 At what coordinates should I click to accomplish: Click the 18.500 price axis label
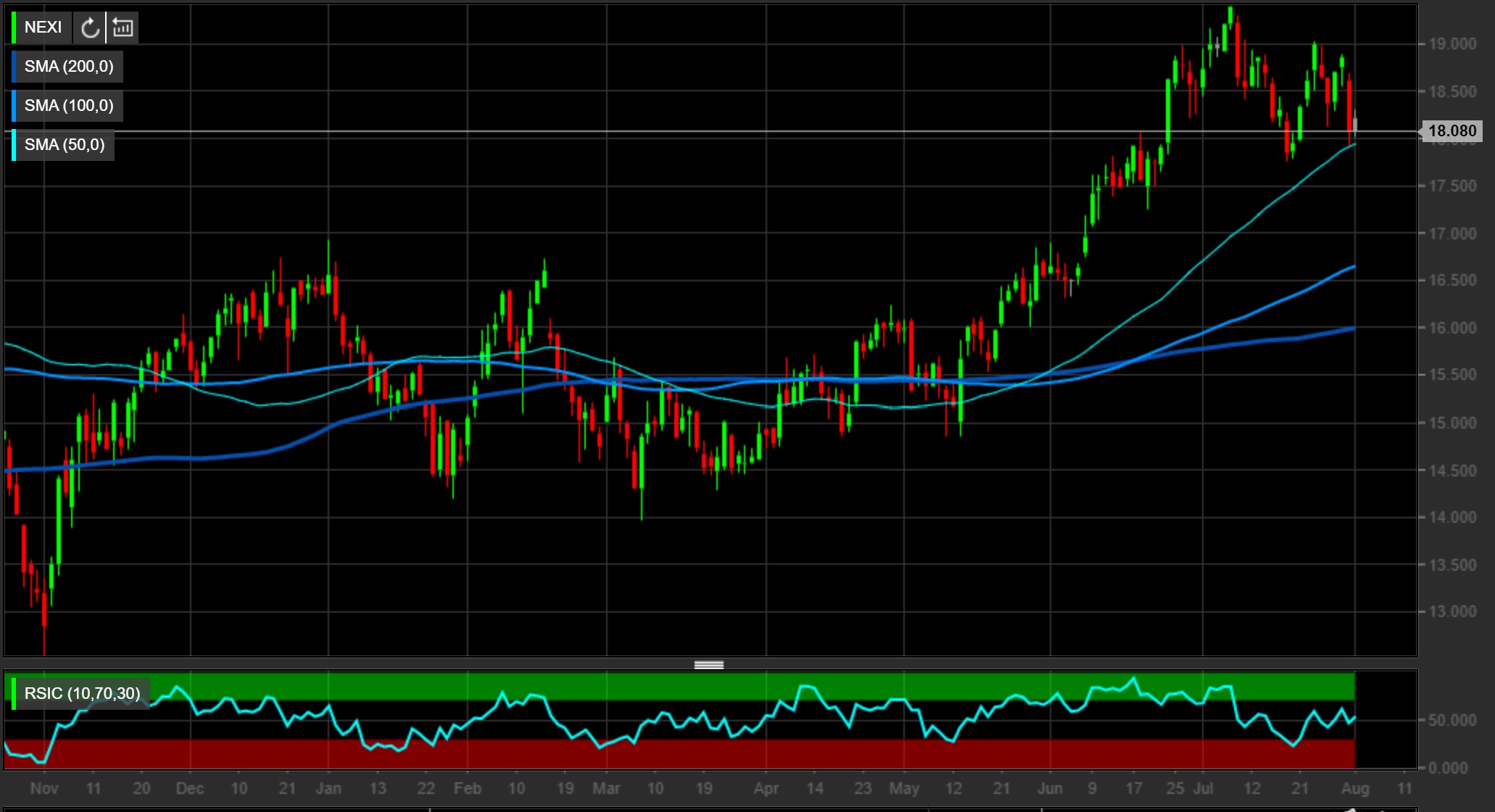point(1452,92)
